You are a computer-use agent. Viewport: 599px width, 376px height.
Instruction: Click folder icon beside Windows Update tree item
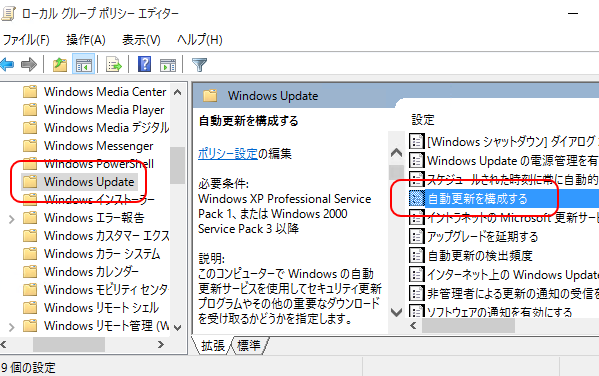pos(30,182)
